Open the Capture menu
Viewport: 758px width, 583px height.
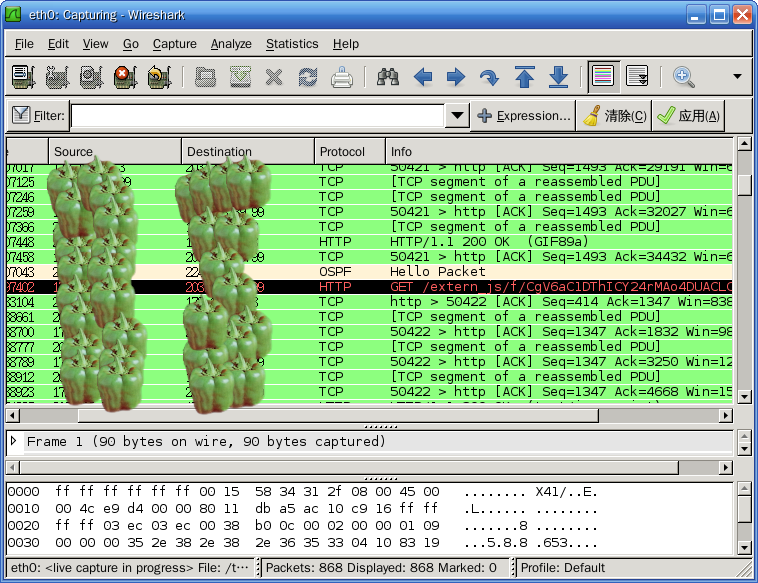(175, 44)
